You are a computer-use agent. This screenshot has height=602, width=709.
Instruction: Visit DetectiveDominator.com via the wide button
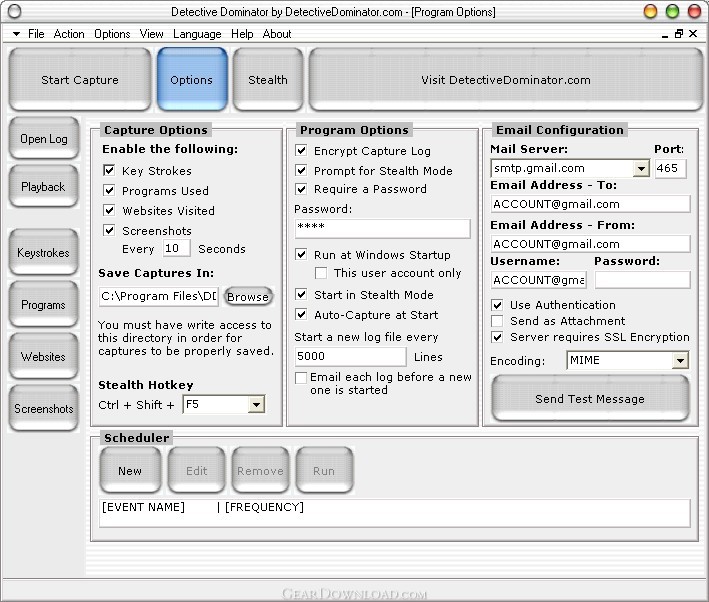[x=506, y=80]
